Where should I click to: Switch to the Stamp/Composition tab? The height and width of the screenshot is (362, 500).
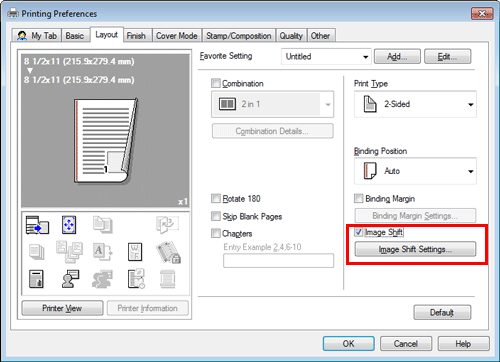pos(239,36)
